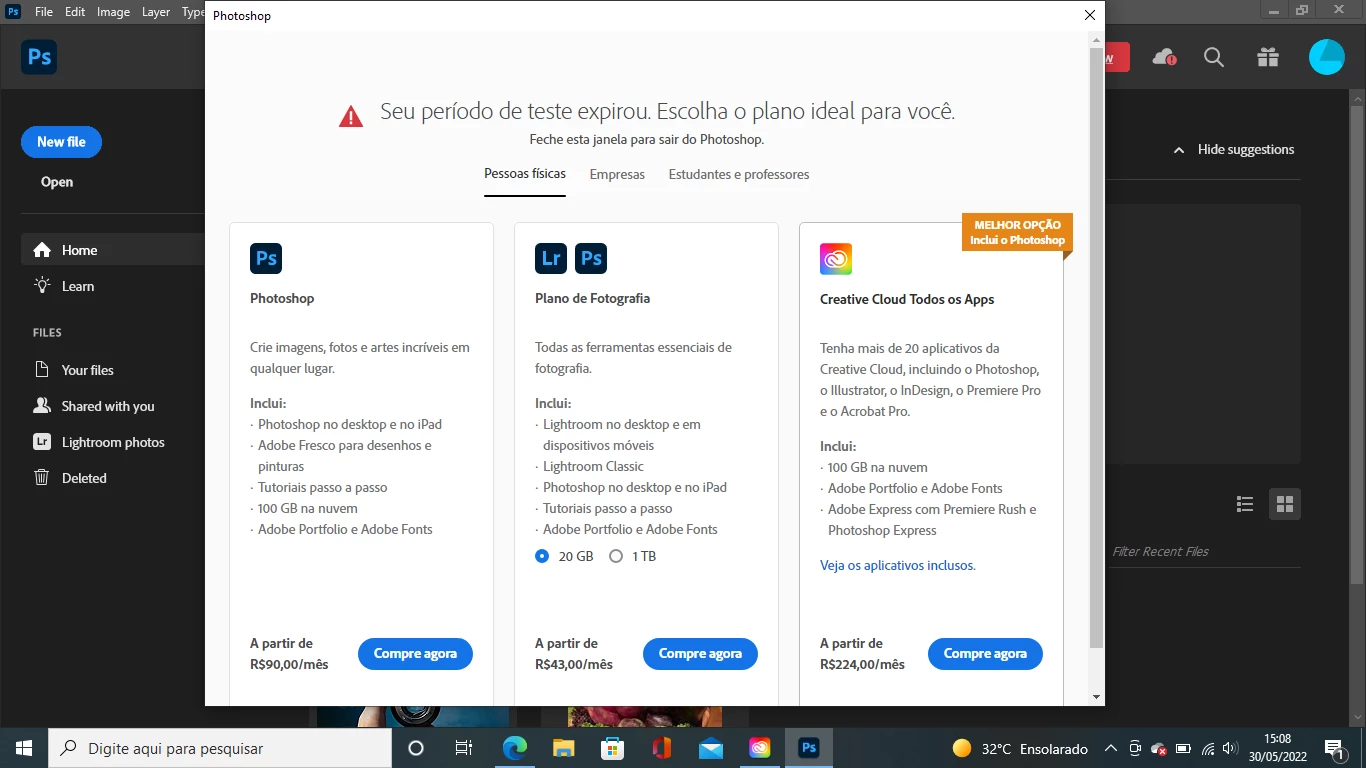Switch to grid view icon
This screenshot has width=1366, height=768.
tap(1285, 504)
